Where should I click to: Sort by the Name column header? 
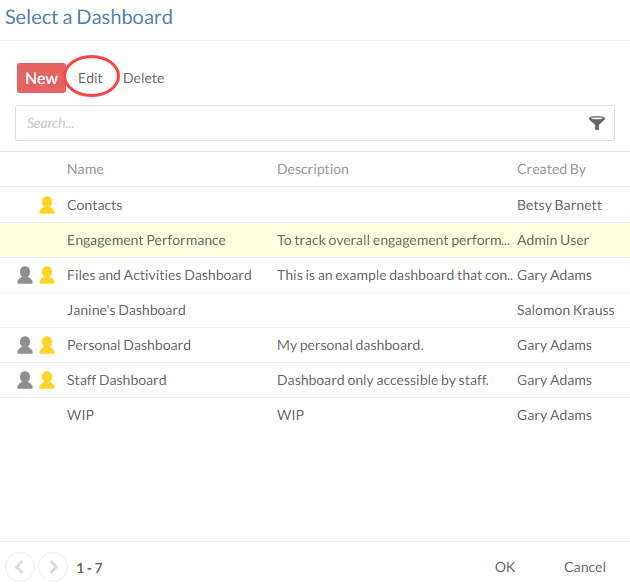[85, 169]
